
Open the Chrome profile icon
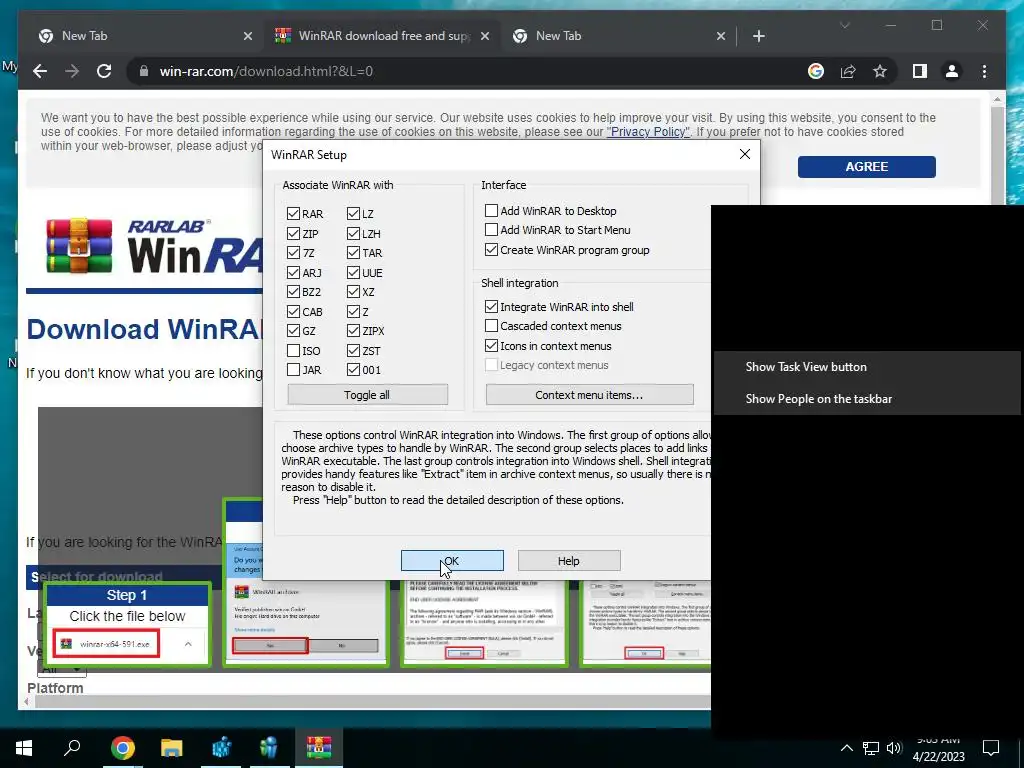click(952, 71)
